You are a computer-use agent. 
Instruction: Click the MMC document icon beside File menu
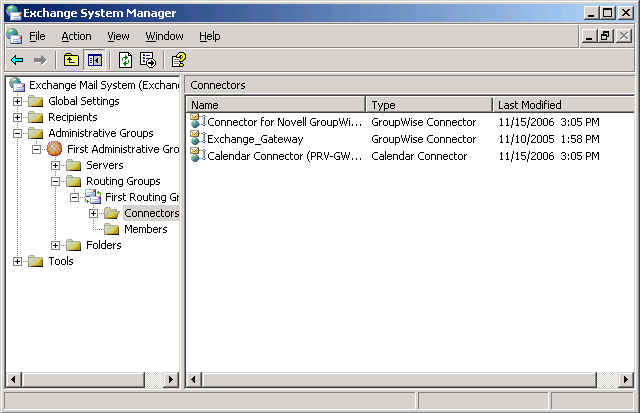14,36
